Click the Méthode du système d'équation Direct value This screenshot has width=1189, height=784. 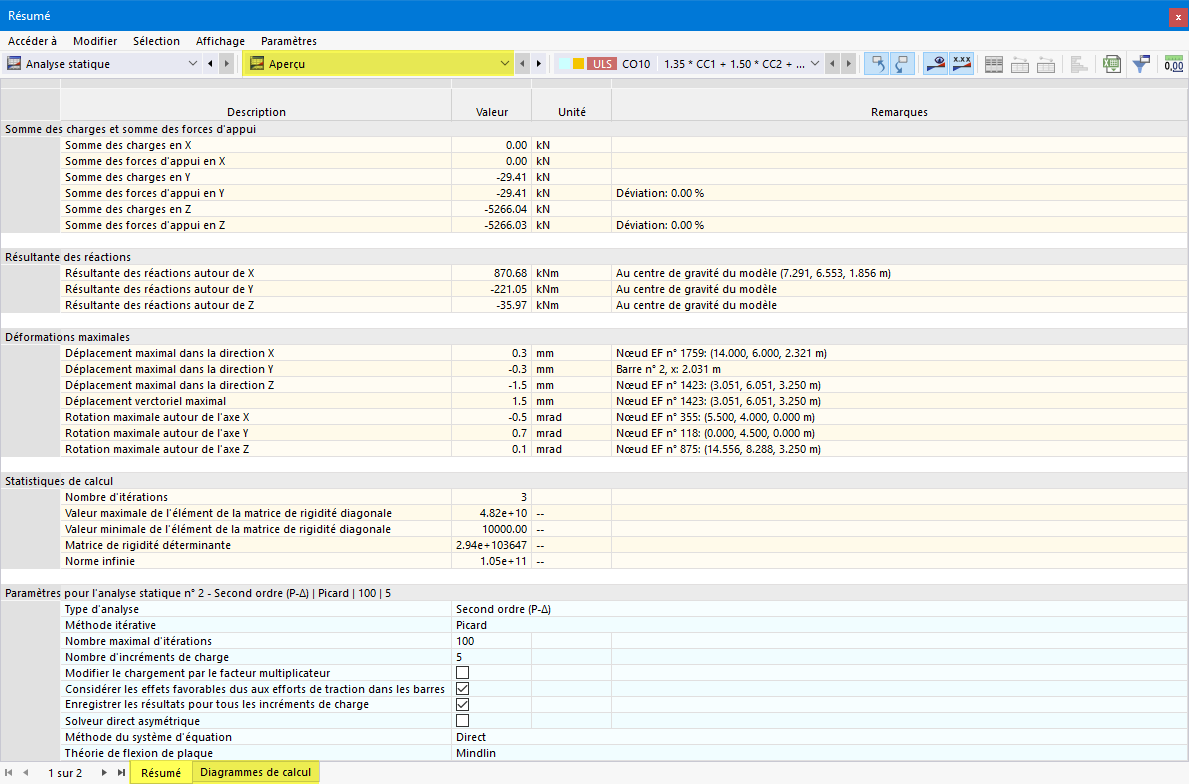(x=471, y=737)
